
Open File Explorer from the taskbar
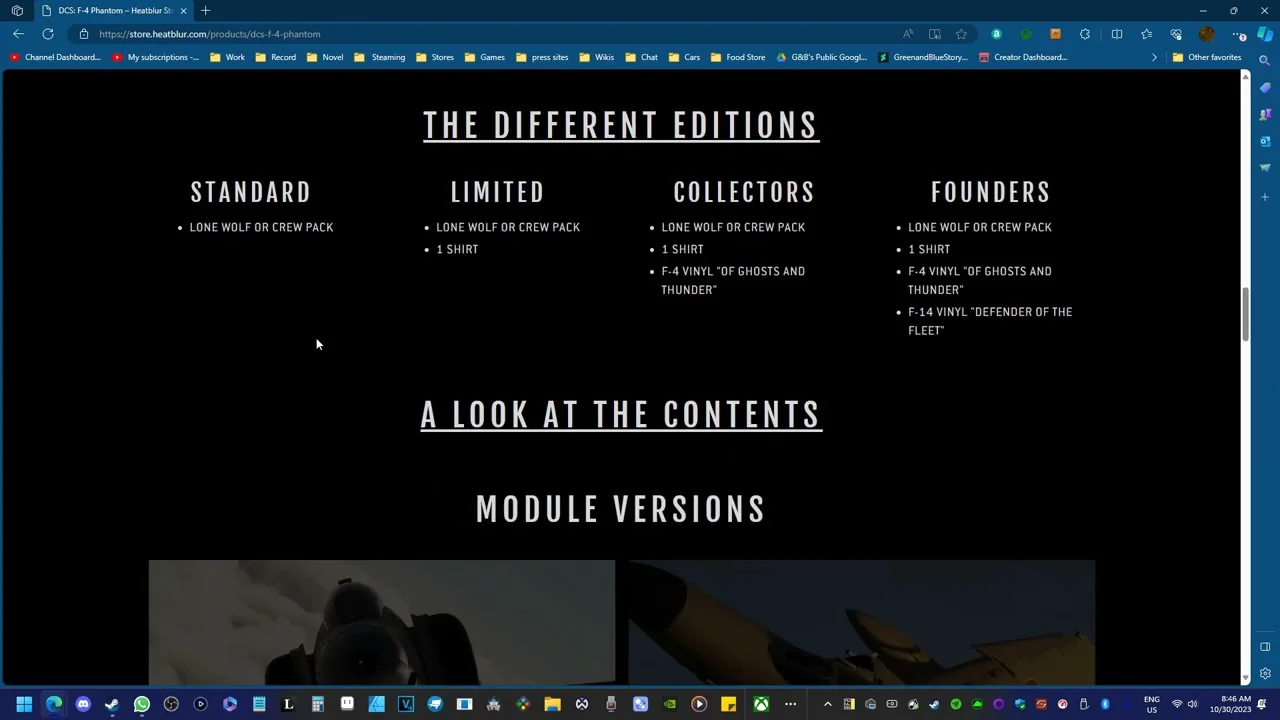tap(552, 704)
